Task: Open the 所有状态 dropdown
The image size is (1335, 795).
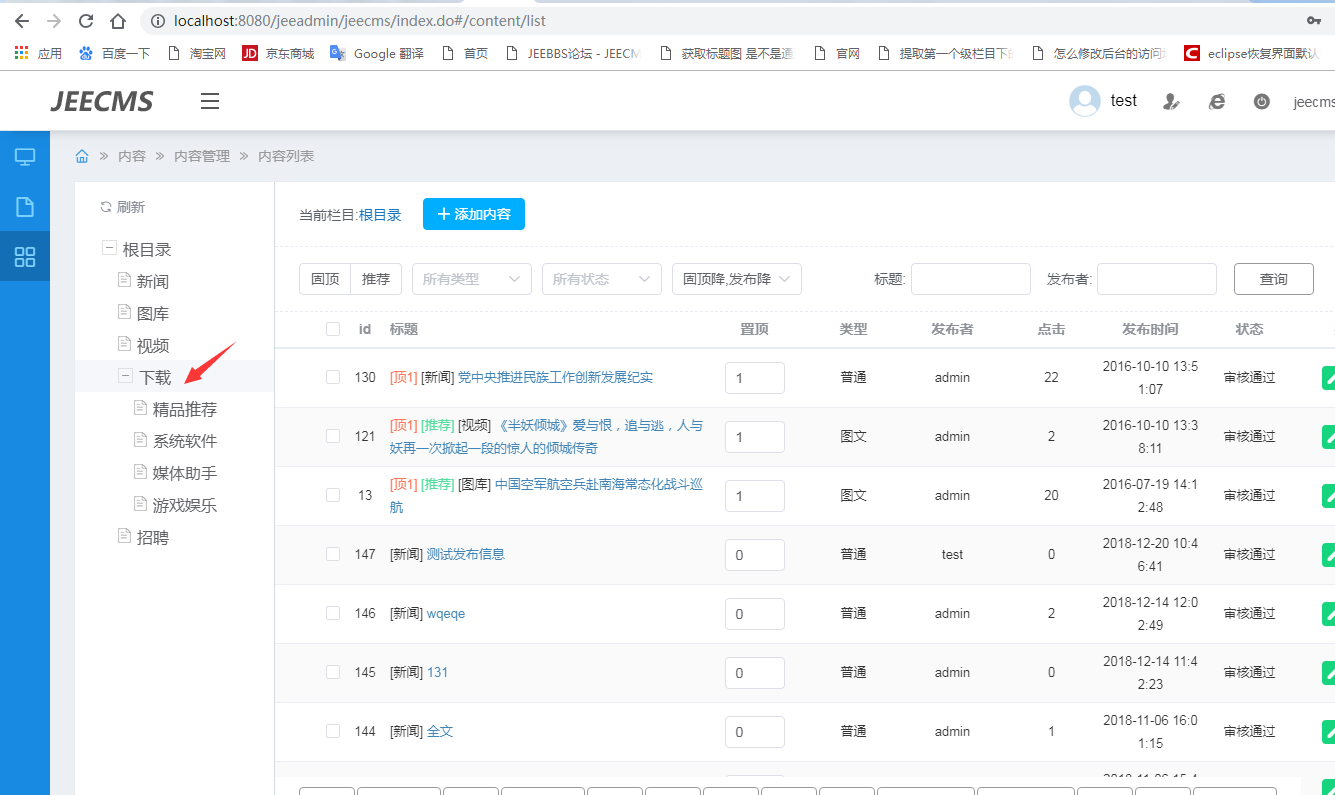Action: click(601, 279)
